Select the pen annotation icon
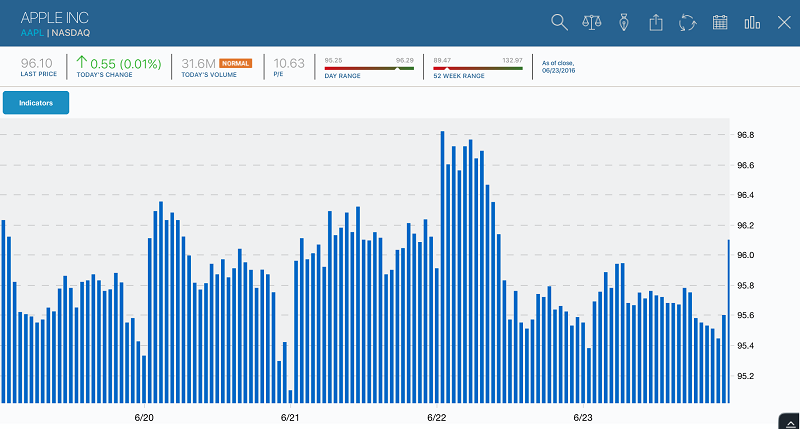The image size is (800, 429). (623, 22)
